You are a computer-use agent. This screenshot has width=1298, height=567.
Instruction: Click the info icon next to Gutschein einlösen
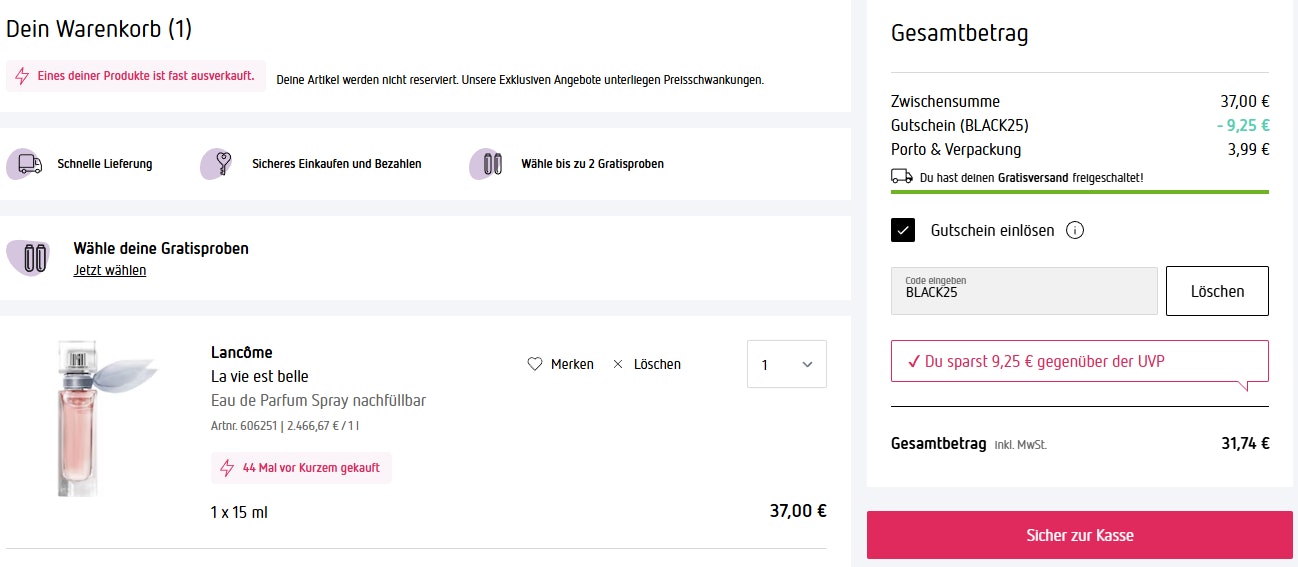tap(1075, 231)
